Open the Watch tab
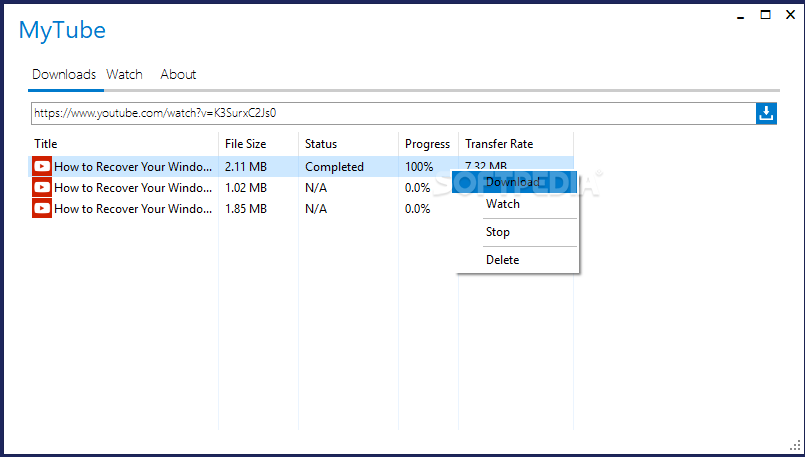Screen dimensions: 805x457 124,74
